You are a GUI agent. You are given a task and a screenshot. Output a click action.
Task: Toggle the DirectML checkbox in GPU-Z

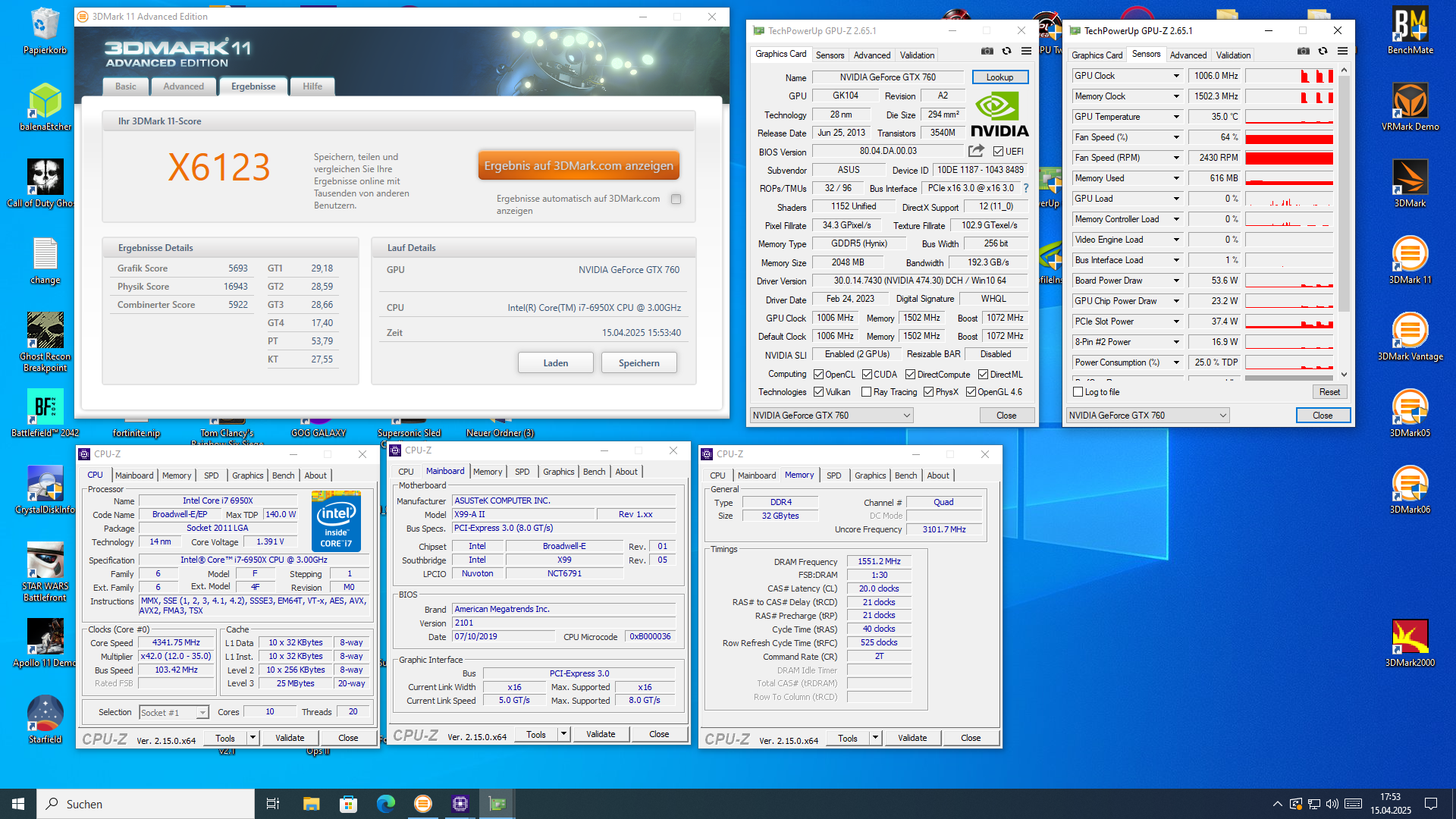[x=983, y=375]
